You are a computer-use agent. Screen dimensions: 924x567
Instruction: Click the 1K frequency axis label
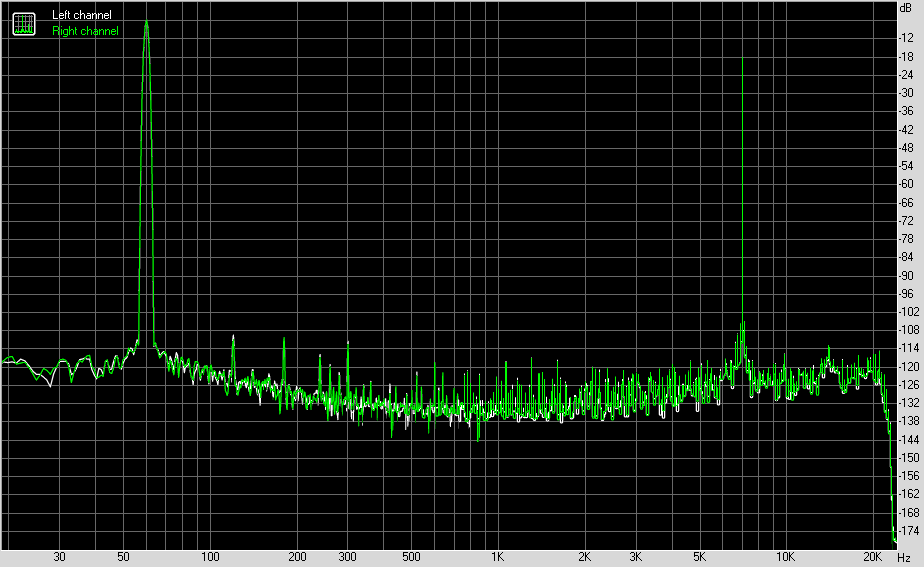click(498, 557)
